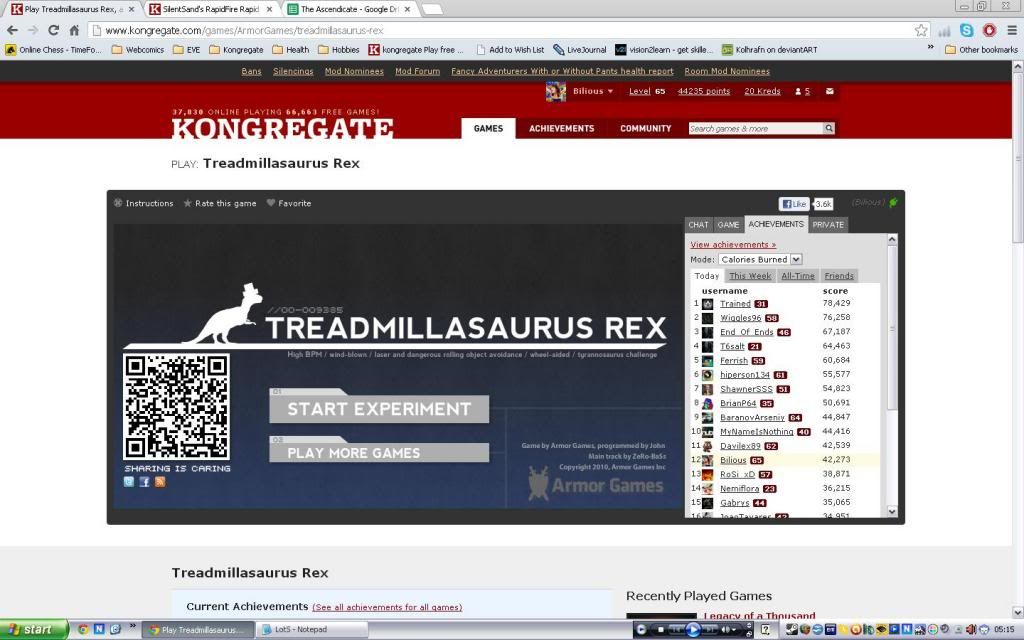Open the messages envelope icon
This screenshot has width=1024, height=640.
click(x=829, y=91)
